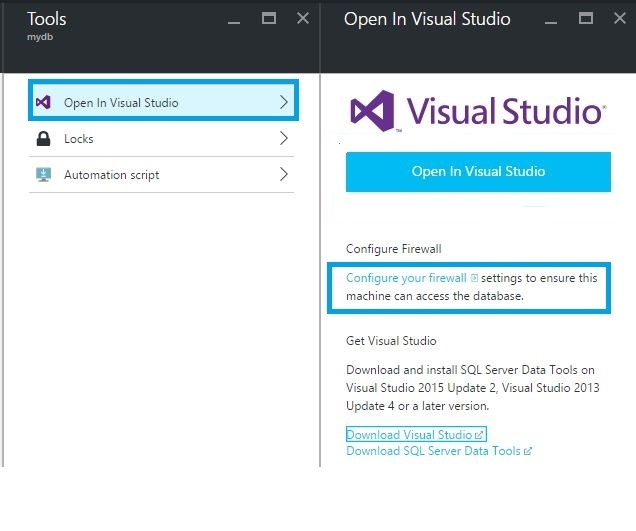Click external link icon after Download Visual Studio
Viewport: 636px width, 531px height.
(x=480, y=435)
